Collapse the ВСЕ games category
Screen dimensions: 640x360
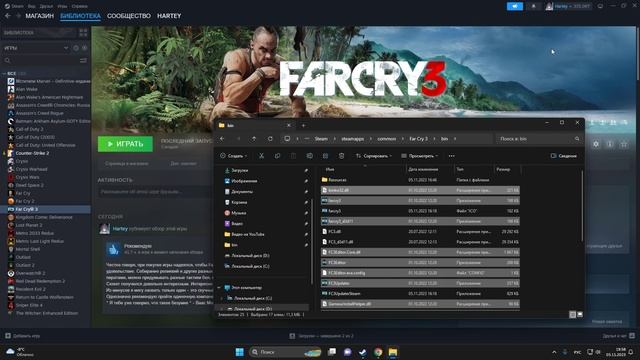(x=4, y=73)
